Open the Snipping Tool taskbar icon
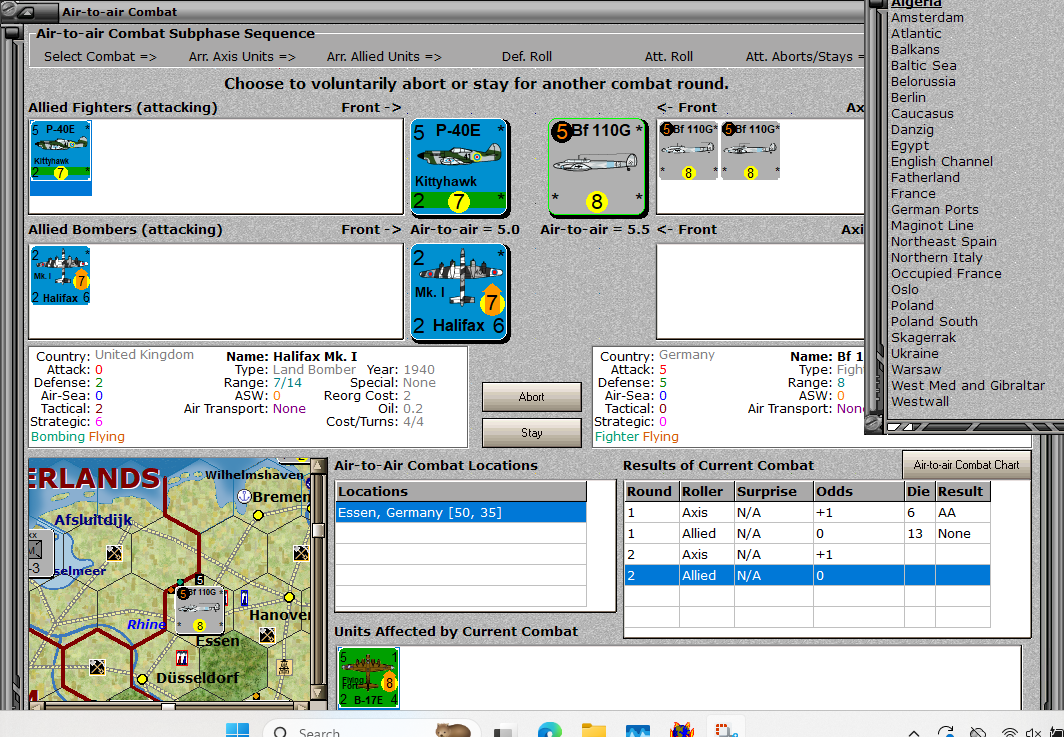The image size is (1064, 737). pyautogui.click(x=726, y=731)
